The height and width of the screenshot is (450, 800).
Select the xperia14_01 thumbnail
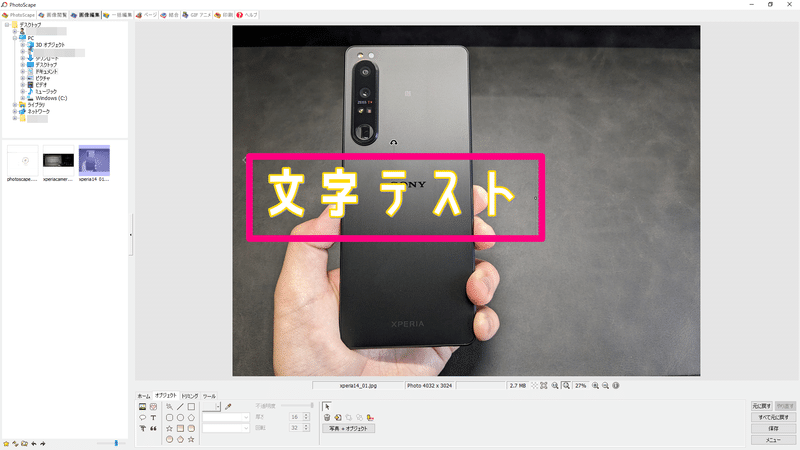(94, 163)
